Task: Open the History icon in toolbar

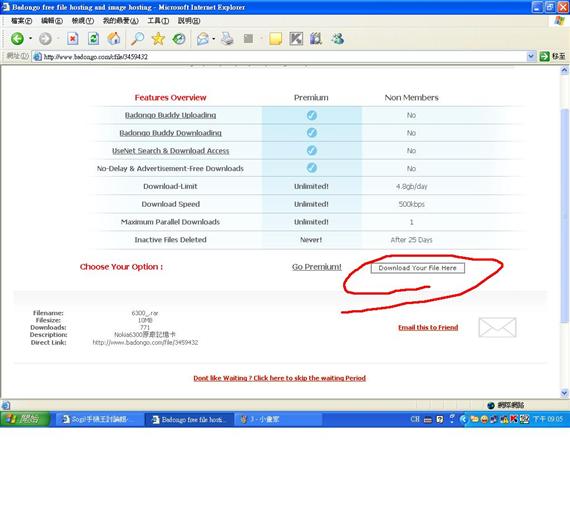Action: click(x=179, y=39)
